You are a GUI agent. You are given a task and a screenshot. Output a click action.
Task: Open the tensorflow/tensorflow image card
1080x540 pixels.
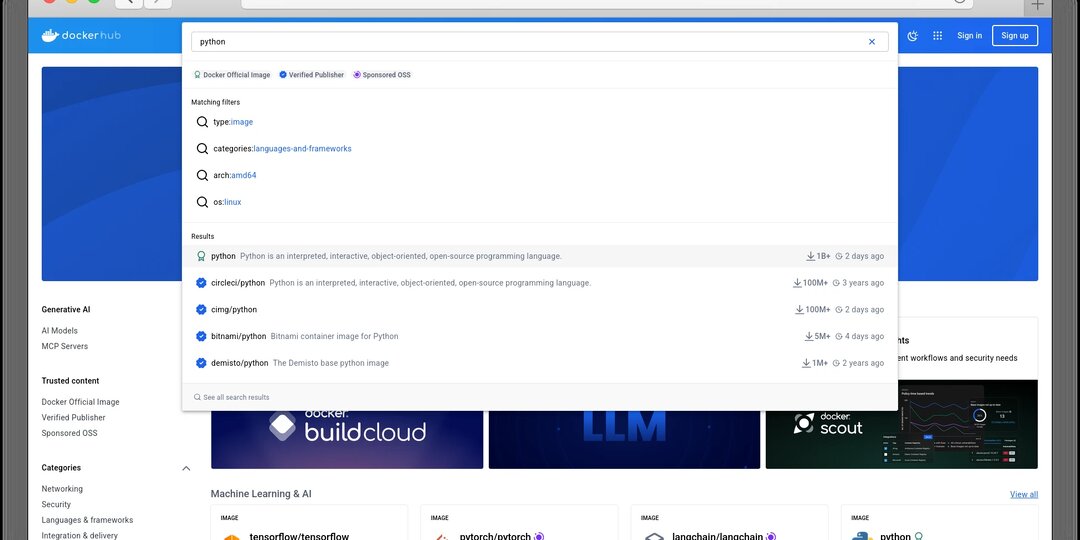309,523
